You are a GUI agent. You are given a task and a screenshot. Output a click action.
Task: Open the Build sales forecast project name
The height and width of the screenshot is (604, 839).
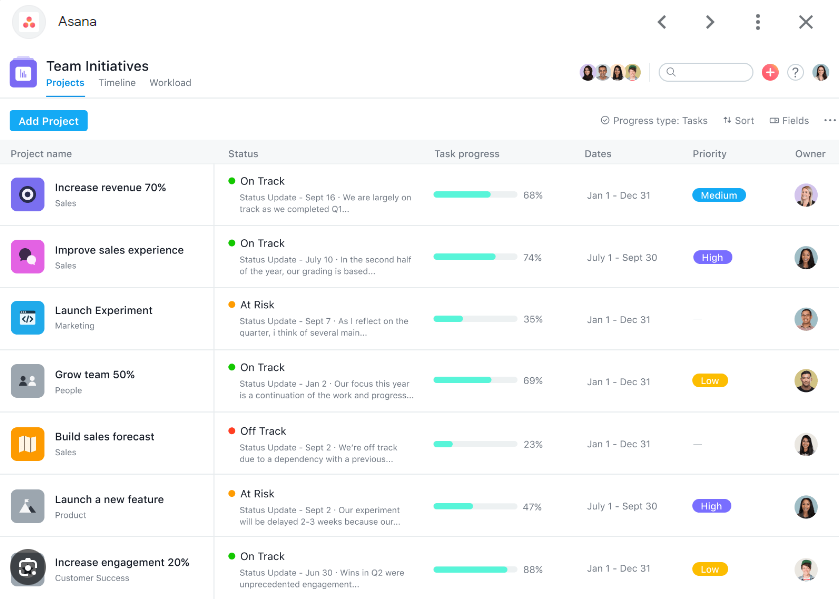104,437
